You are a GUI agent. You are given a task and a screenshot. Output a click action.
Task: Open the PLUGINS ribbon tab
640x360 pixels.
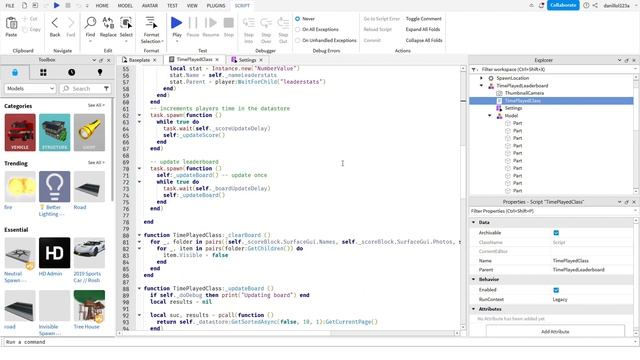click(x=216, y=6)
